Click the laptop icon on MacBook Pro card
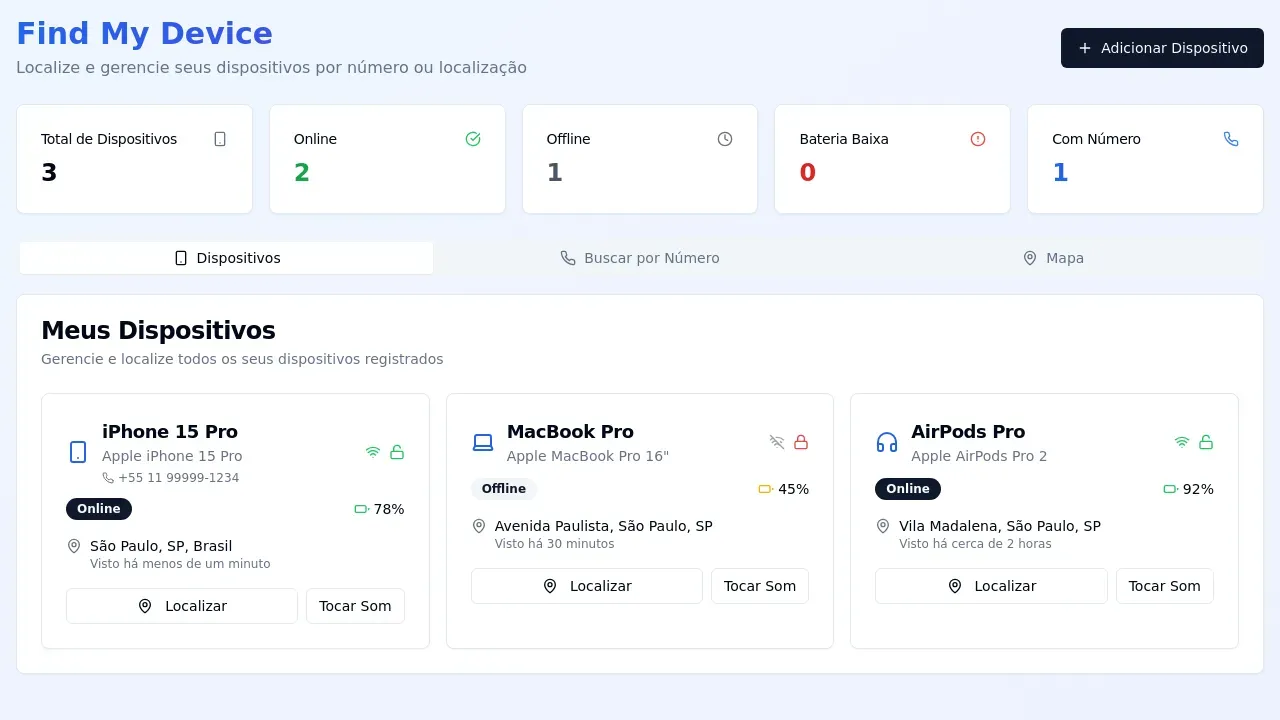1280x720 pixels. 483,442
